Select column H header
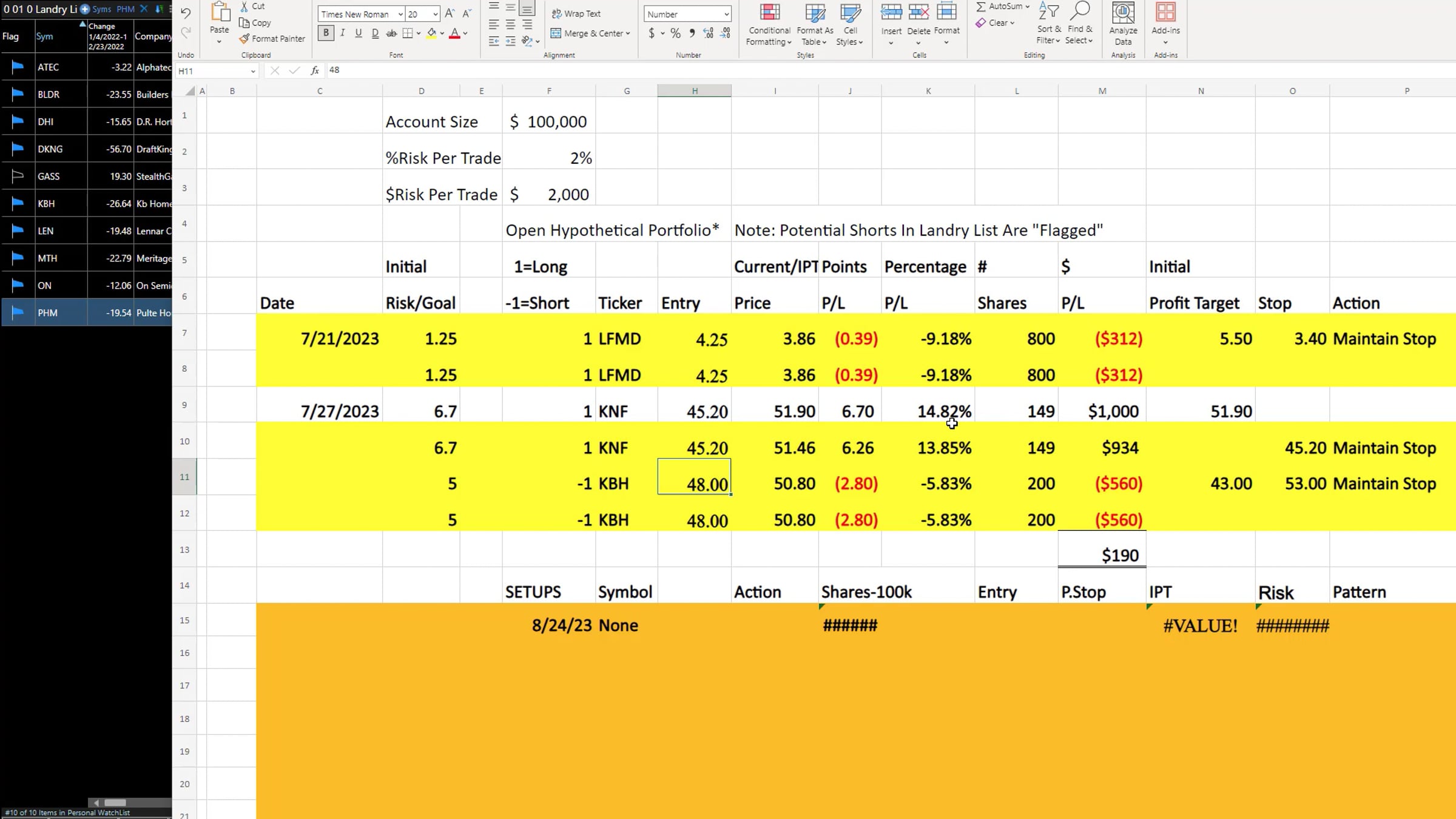Image resolution: width=1456 pixels, height=819 pixels. coord(695,91)
